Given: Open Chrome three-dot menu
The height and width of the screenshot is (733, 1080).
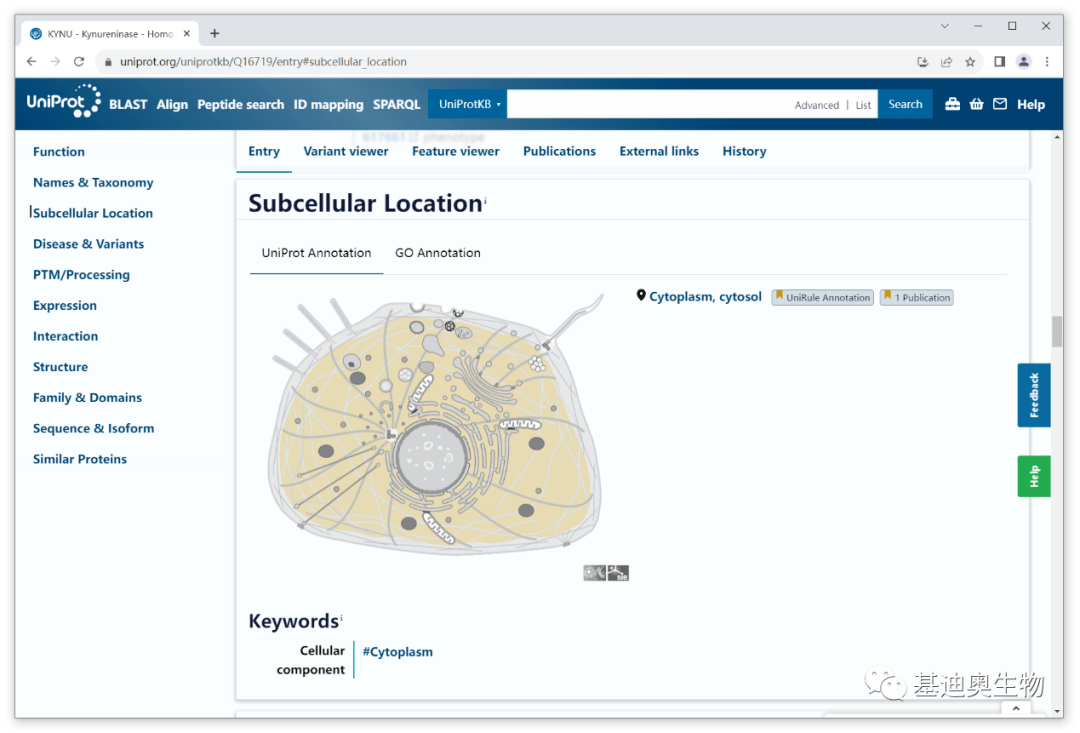Looking at the screenshot, I should 1047,62.
